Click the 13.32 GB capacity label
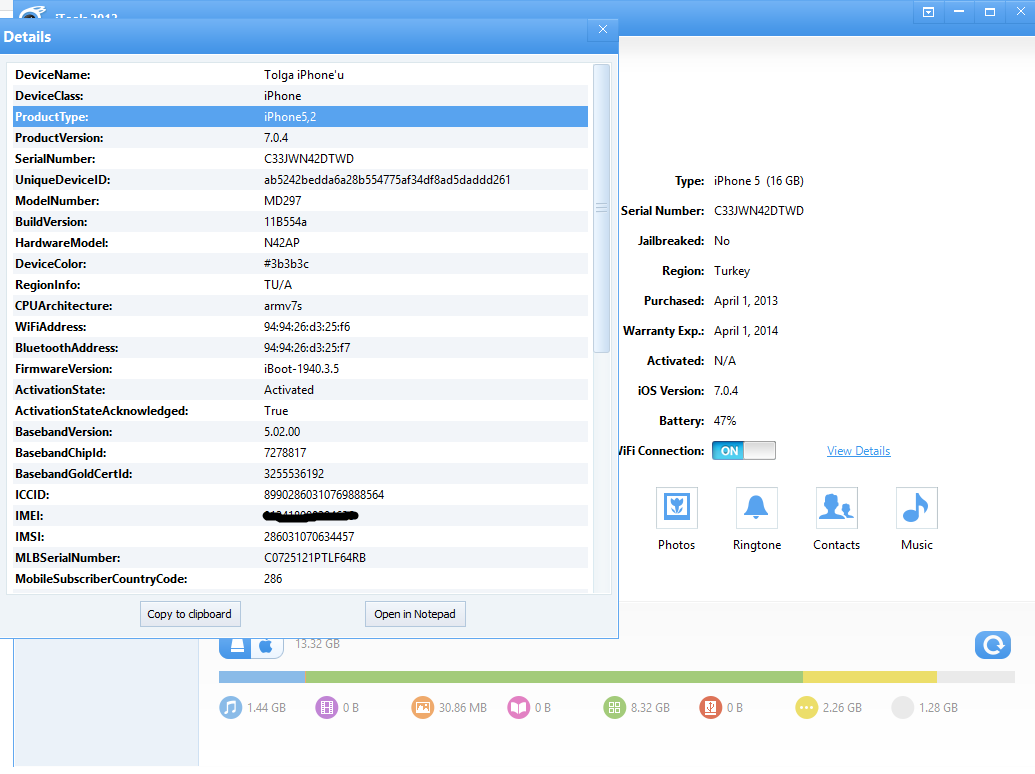 pos(317,643)
